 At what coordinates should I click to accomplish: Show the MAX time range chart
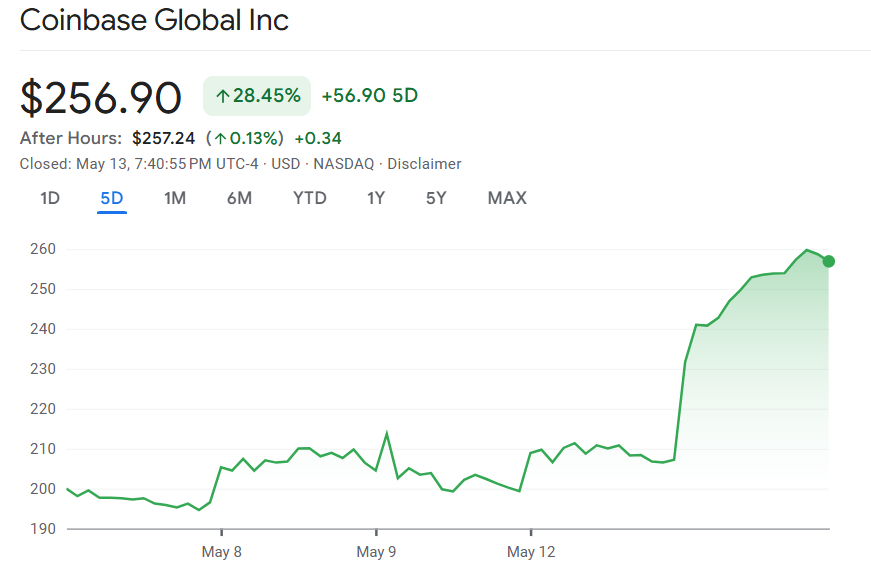tap(507, 198)
